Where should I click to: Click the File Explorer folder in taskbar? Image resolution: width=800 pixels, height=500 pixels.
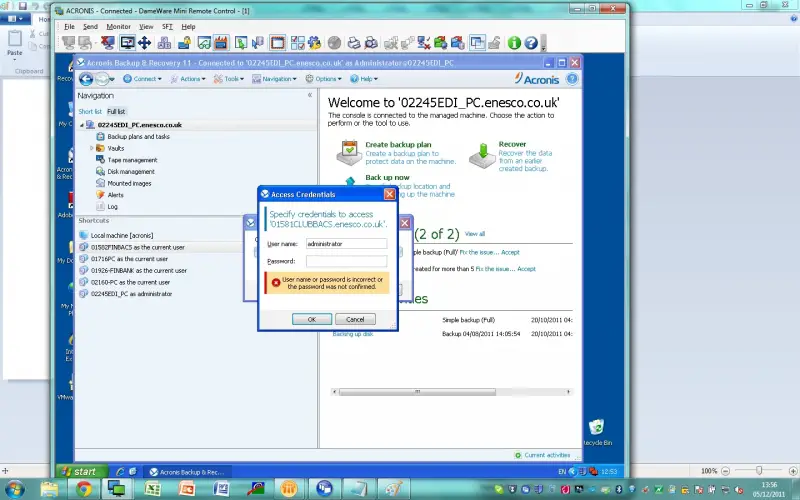49,489
